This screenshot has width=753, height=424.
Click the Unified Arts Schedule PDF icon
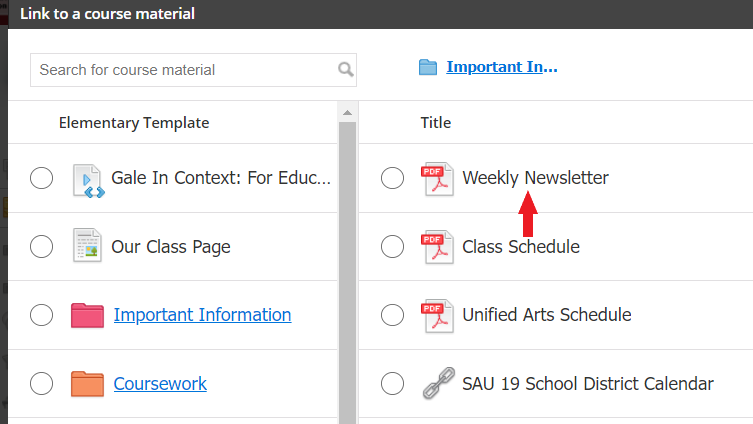(x=437, y=315)
